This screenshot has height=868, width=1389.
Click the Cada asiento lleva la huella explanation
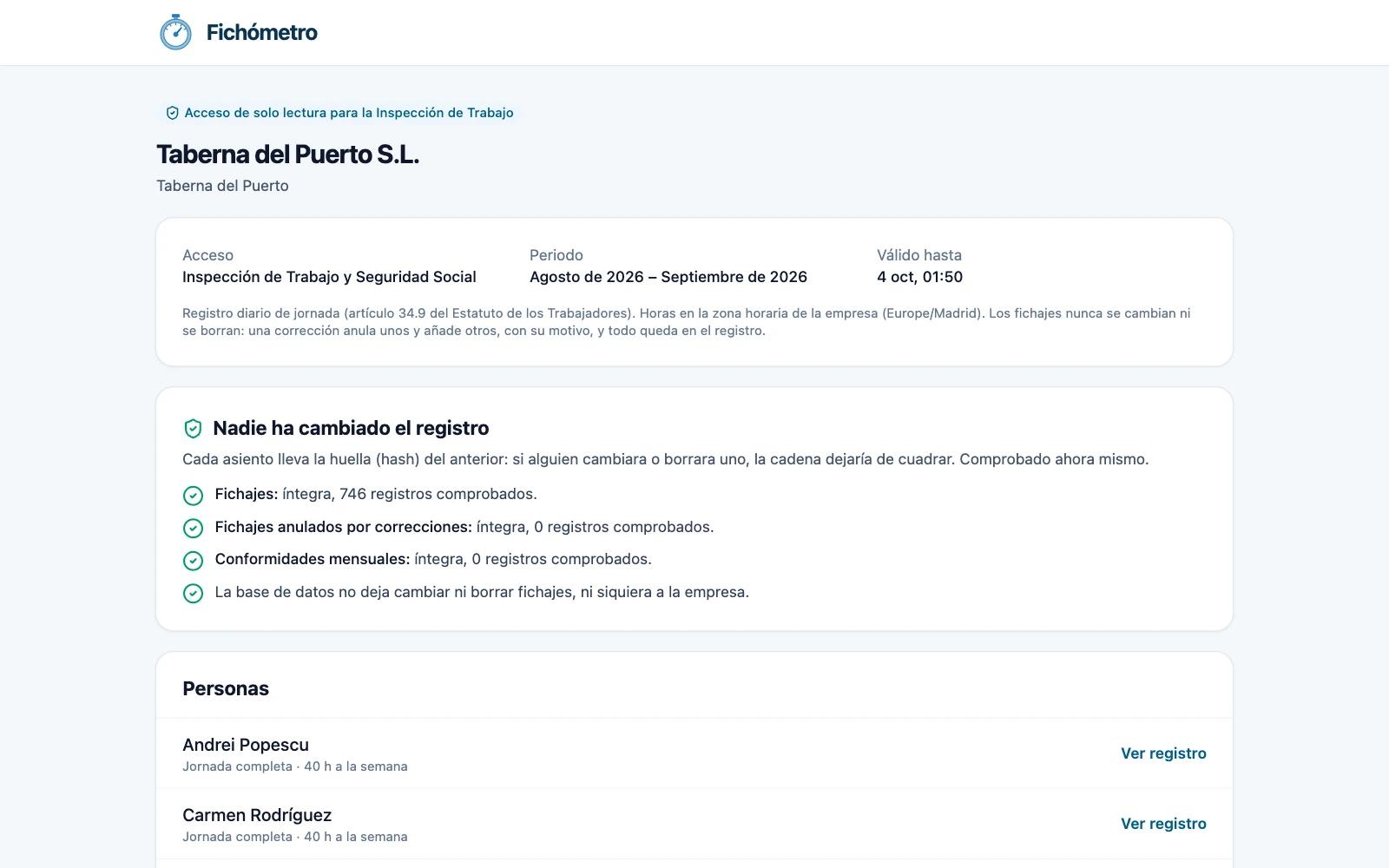click(665, 459)
